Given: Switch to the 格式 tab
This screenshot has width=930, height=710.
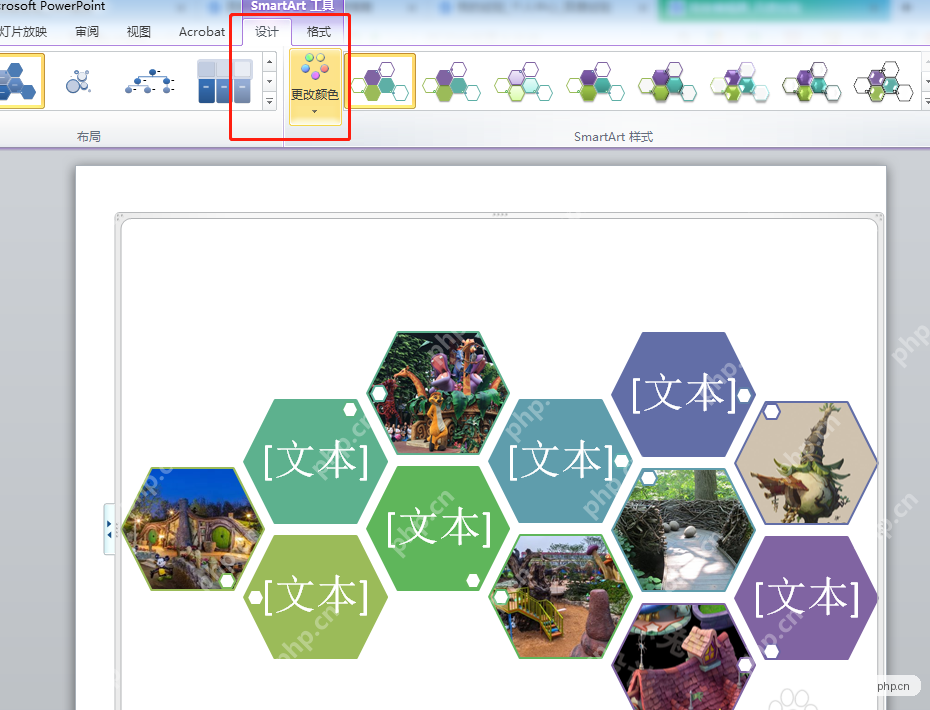Looking at the screenshot, I should 319,32.
